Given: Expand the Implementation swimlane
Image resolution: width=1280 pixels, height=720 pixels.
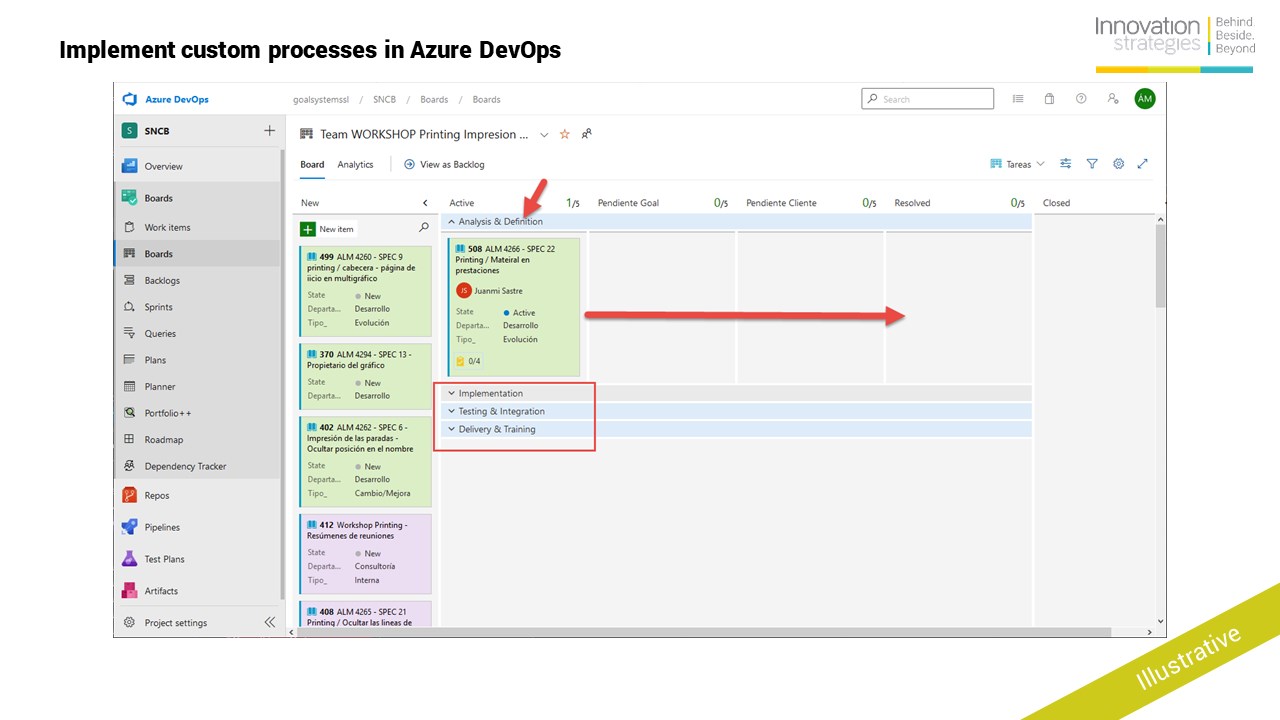Looking at the screenshot, I should tap(451, 393).
